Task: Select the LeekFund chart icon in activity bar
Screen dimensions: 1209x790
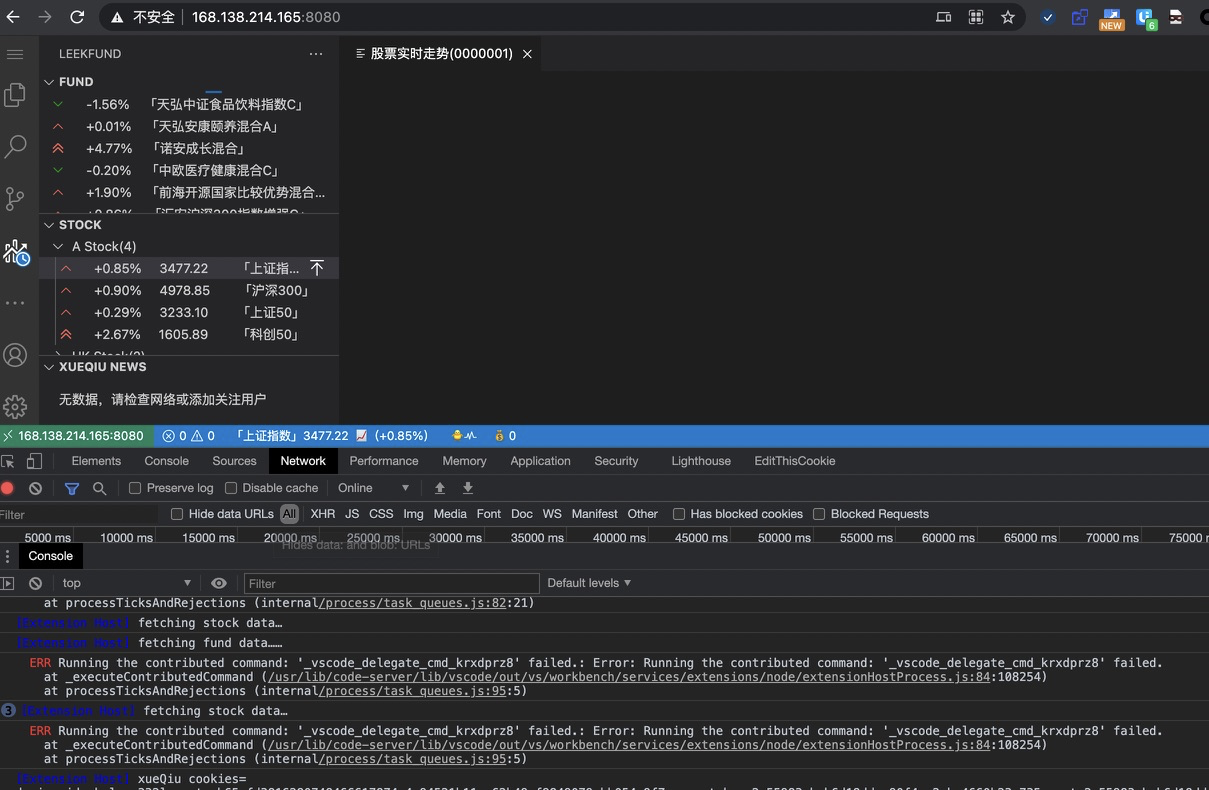Action: tap(15, 252)
